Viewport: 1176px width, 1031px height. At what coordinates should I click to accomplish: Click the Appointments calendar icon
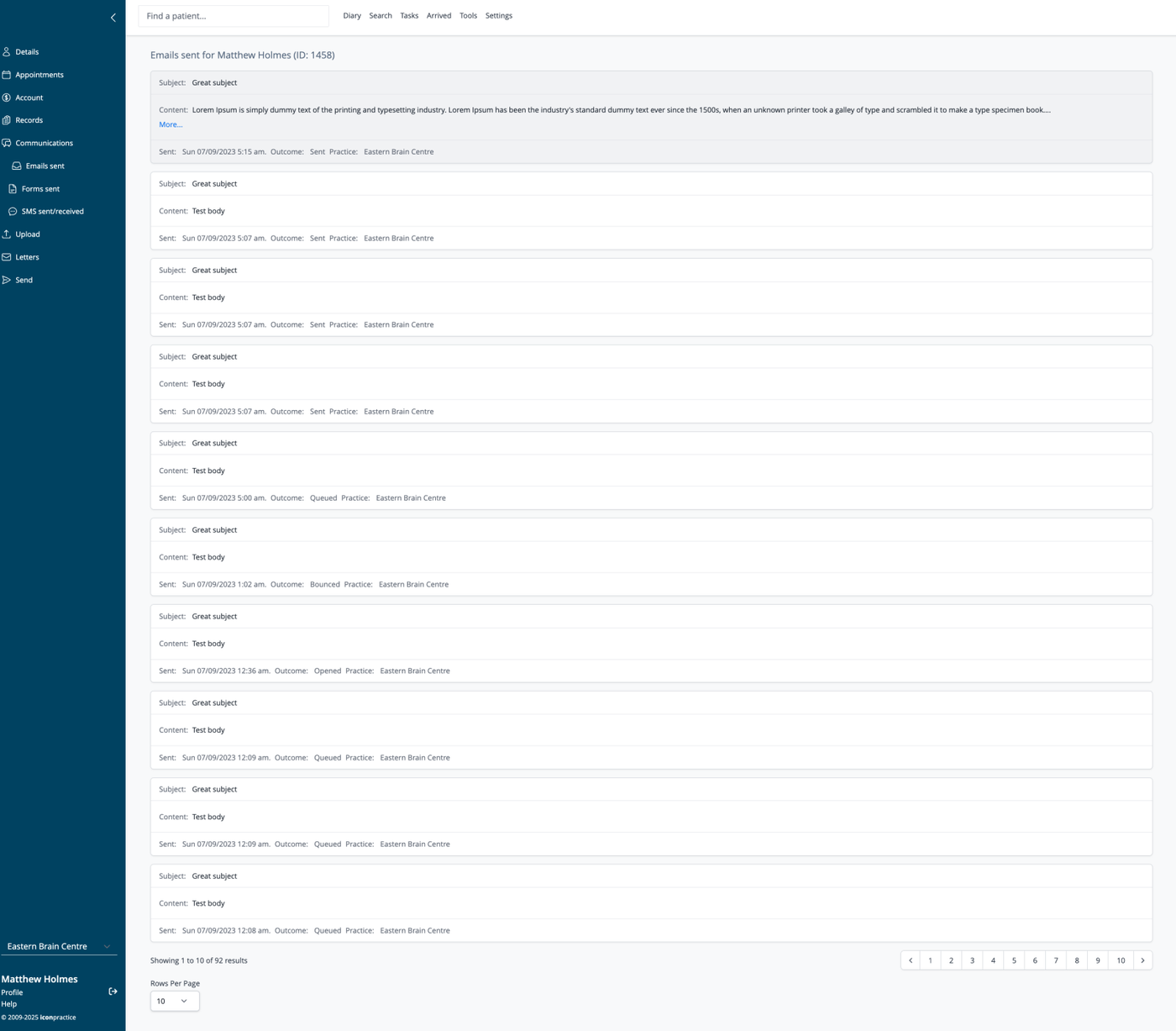(x=7, y=75)
